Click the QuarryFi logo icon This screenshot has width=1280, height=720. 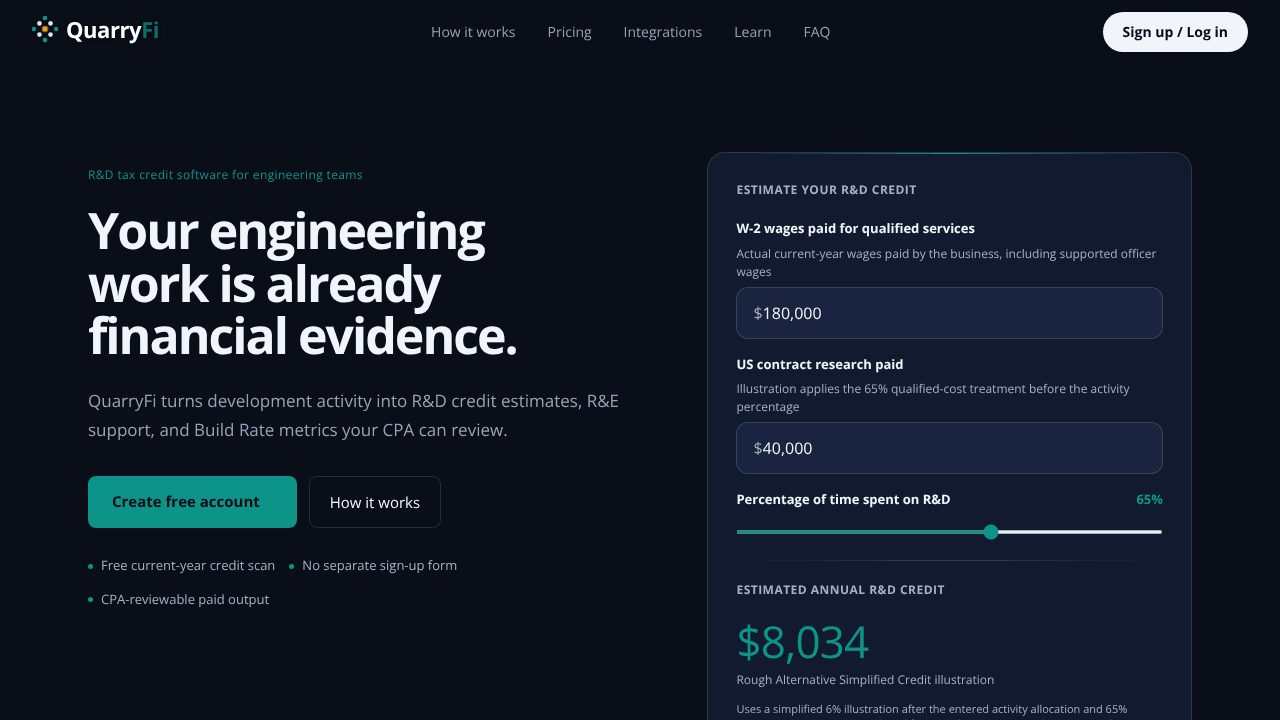(45, 30)
